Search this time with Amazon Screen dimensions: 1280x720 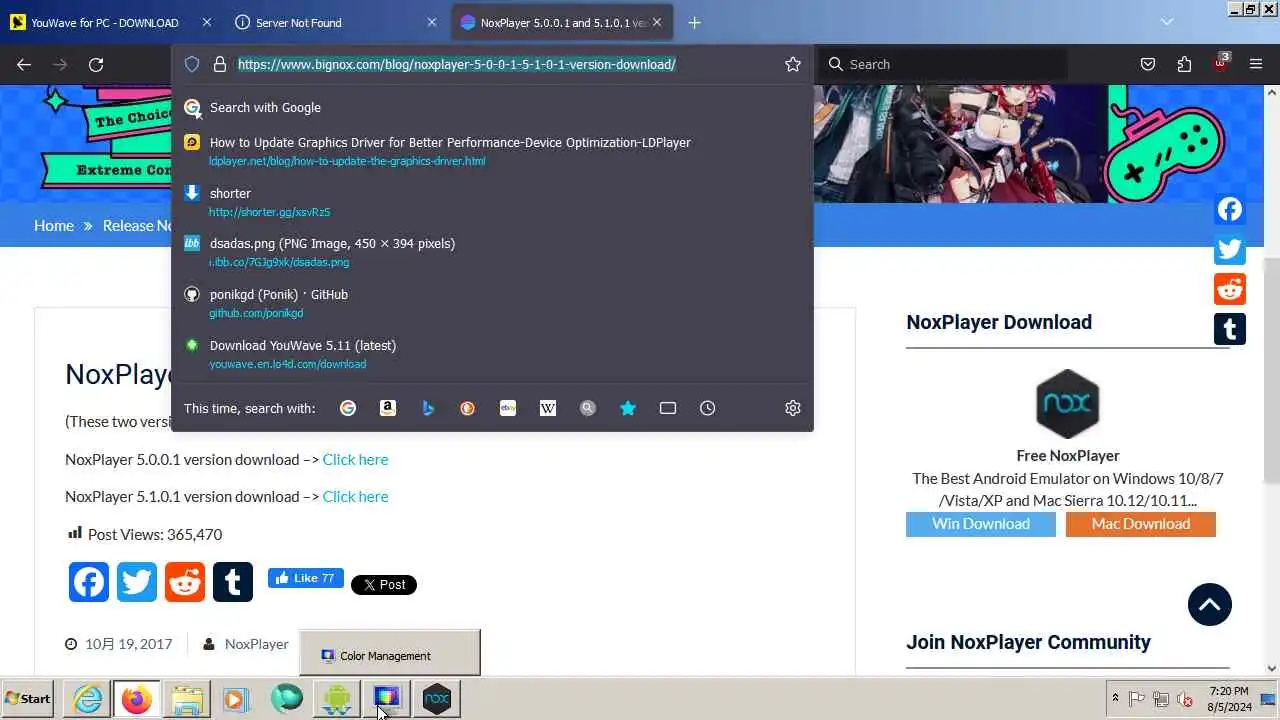[388, 408]
